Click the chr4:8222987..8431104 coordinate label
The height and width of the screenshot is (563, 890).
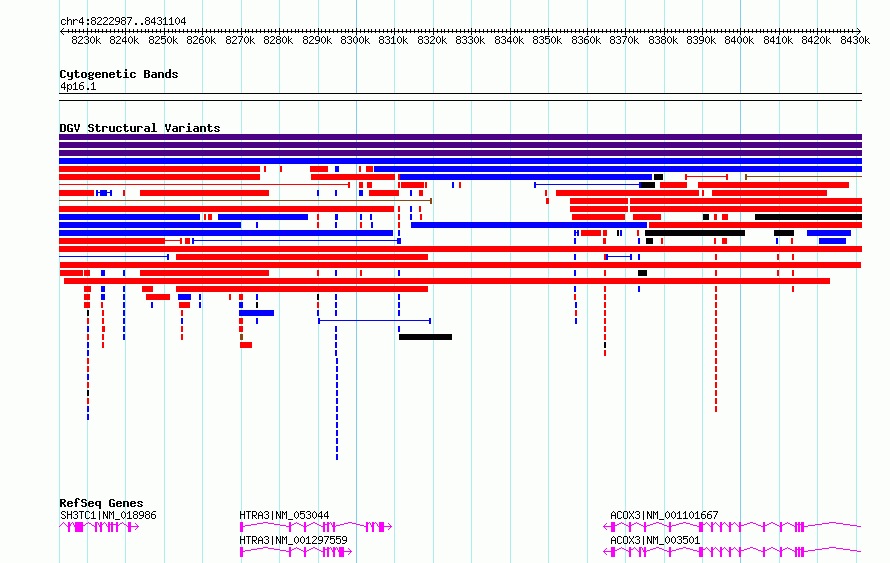click(123, 22)
